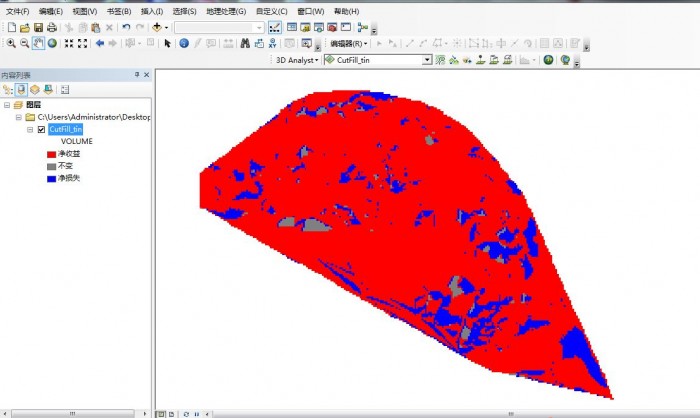The image size is (700, 418).
Task: Go back to previous extent arrow
Action: coord(99,43)
